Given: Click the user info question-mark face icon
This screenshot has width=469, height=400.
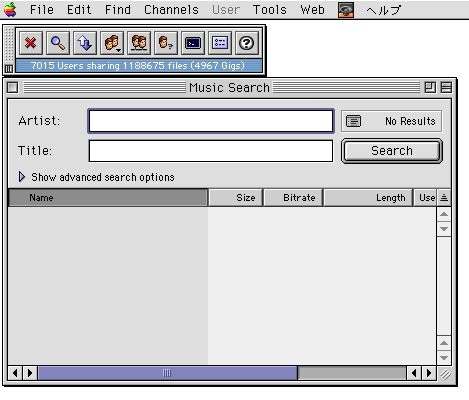Looking at the screenshot, I should point(166,43).
